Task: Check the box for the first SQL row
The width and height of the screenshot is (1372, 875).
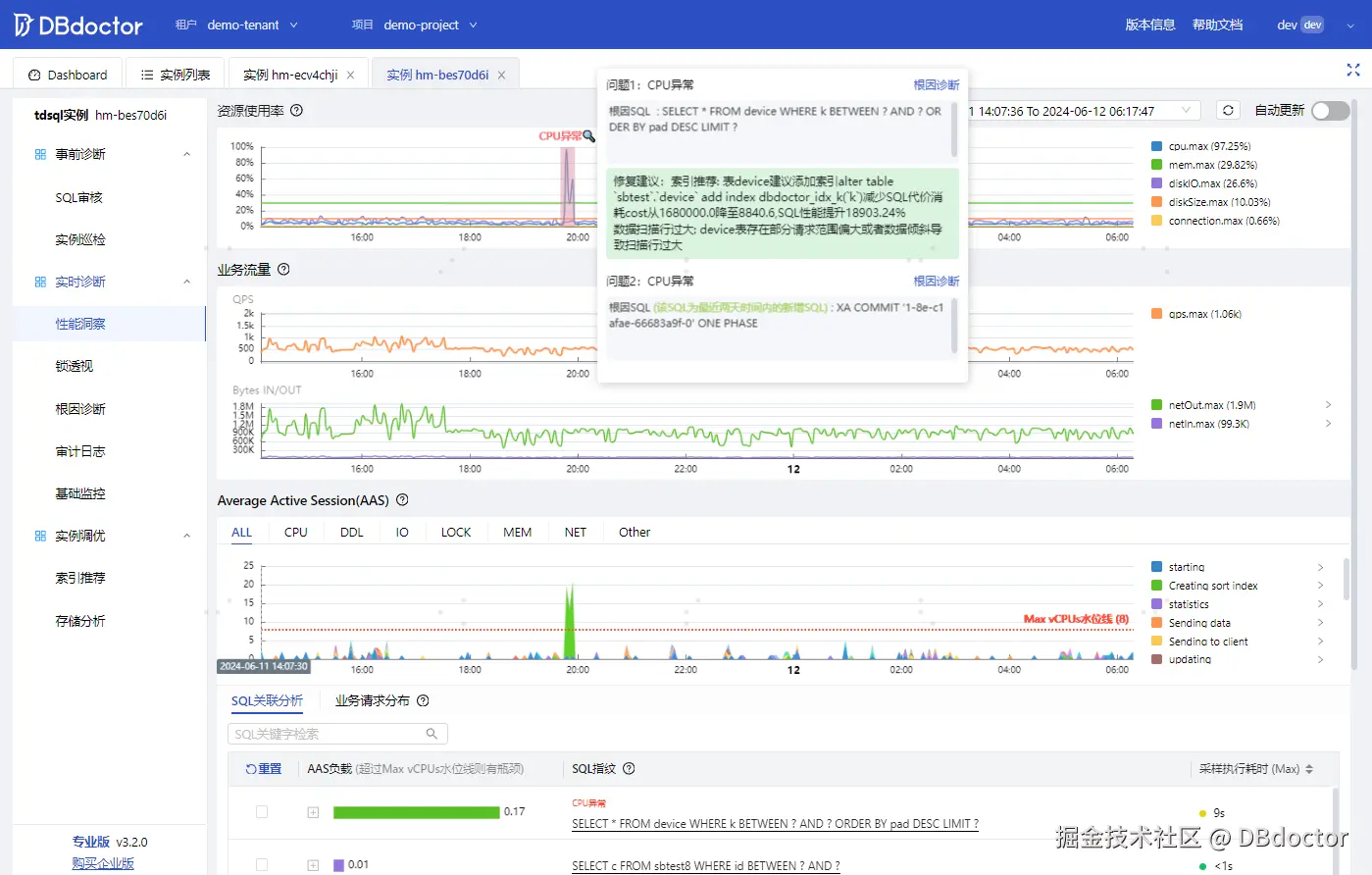Action: click(262, 812)
